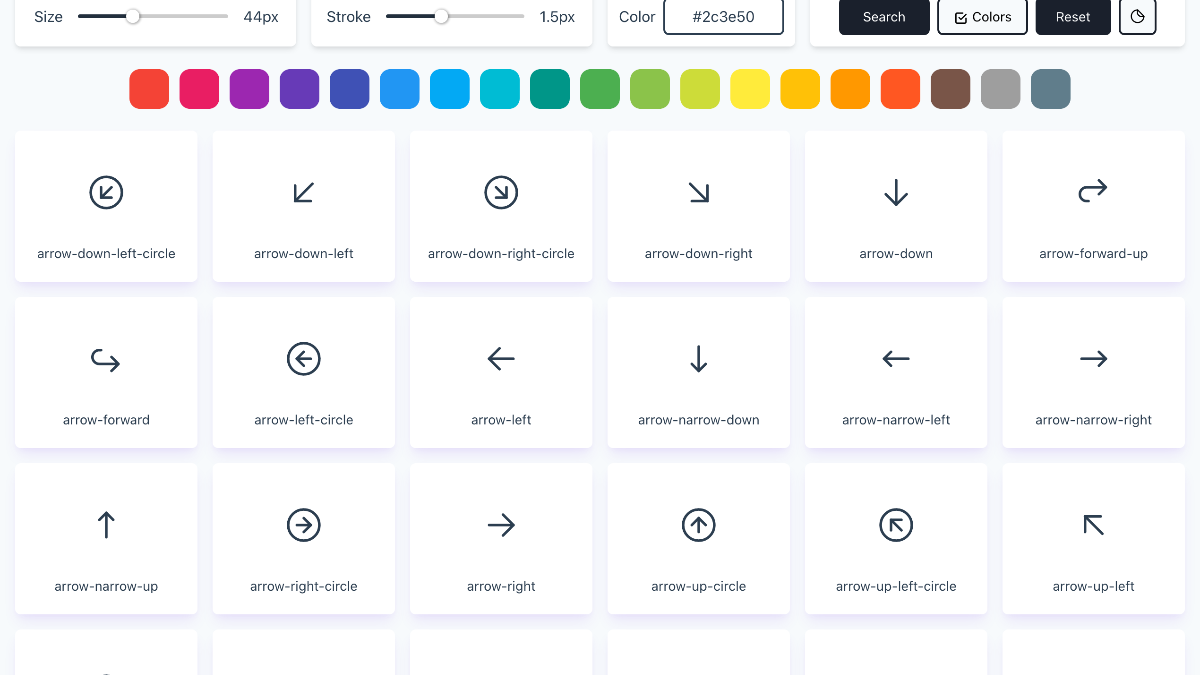Select the arrow-narrow-up icon card

coord(106,538)
